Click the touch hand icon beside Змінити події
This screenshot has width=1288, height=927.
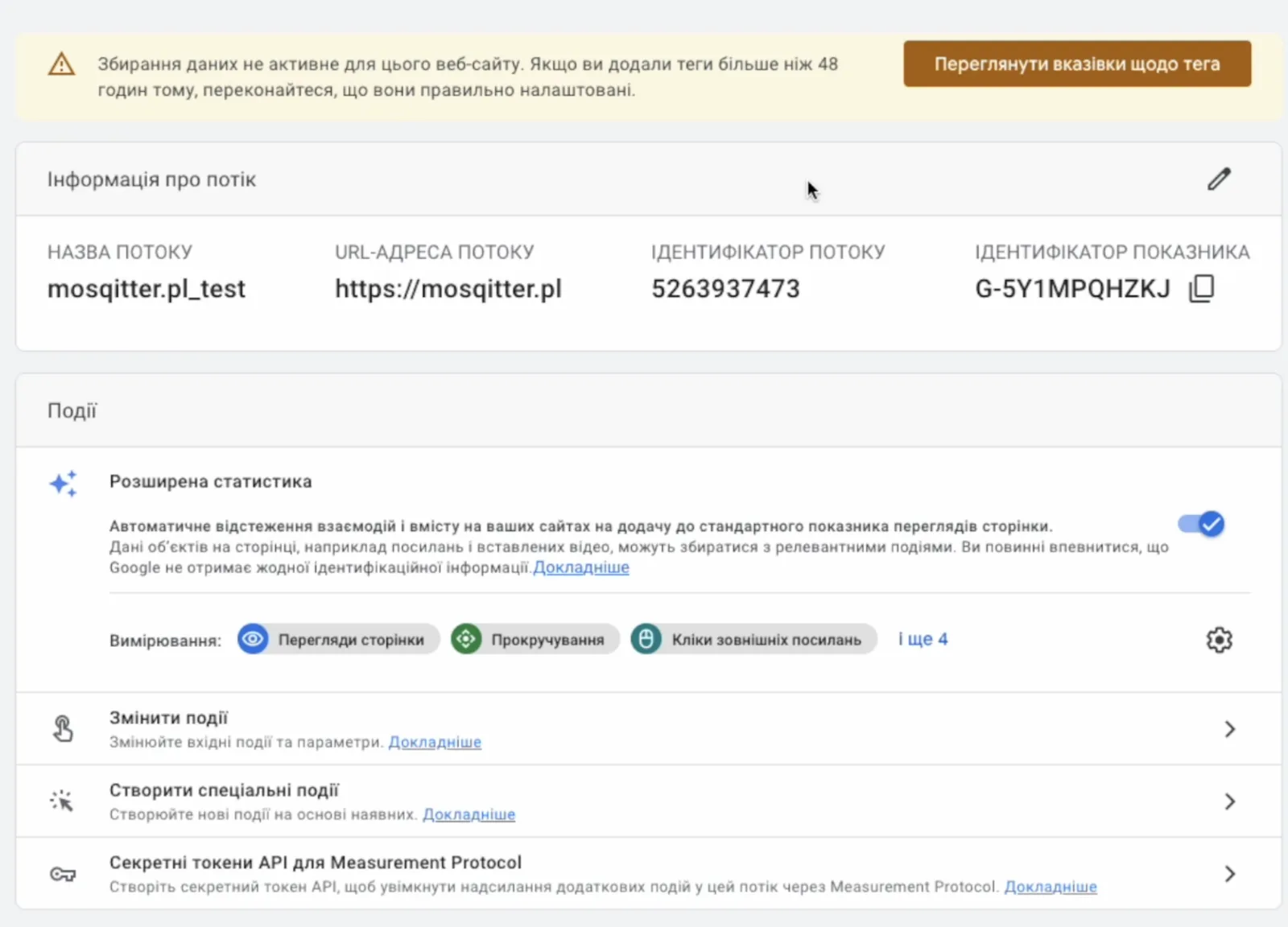(63, 729)
